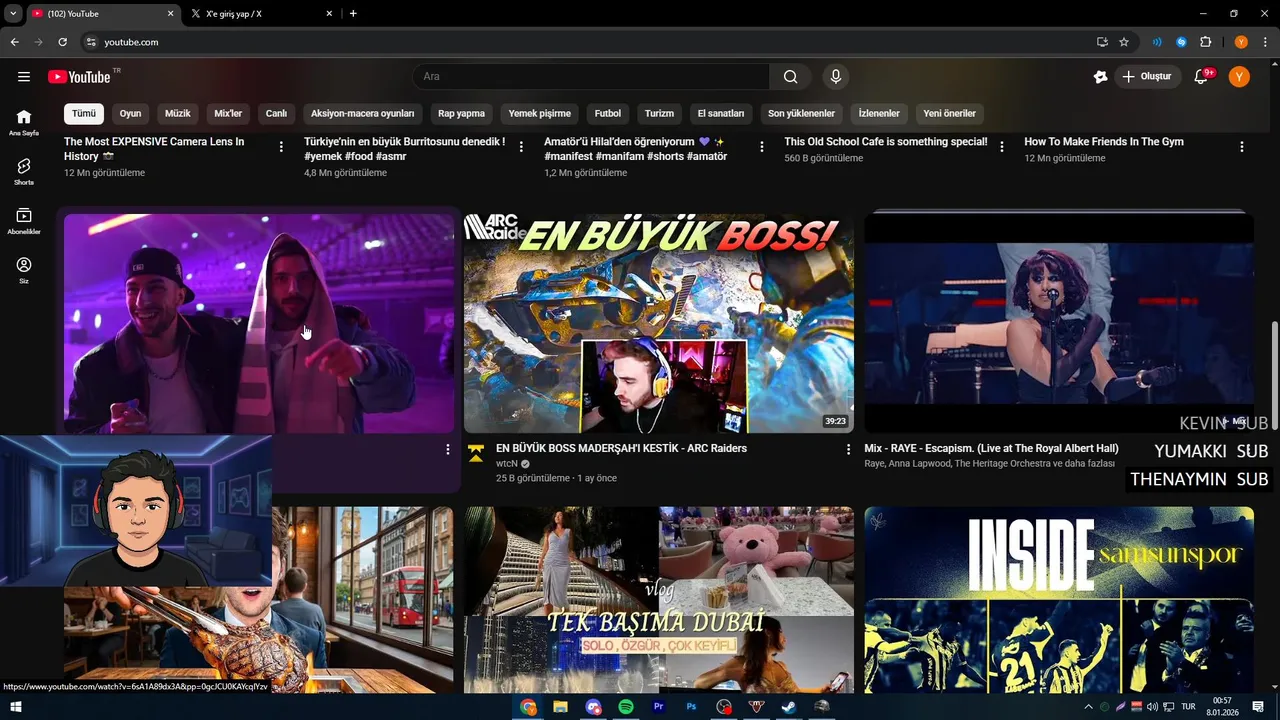Open the Chrome three-dot menu
This screenshot has height=720, width=1280.
1265,42
